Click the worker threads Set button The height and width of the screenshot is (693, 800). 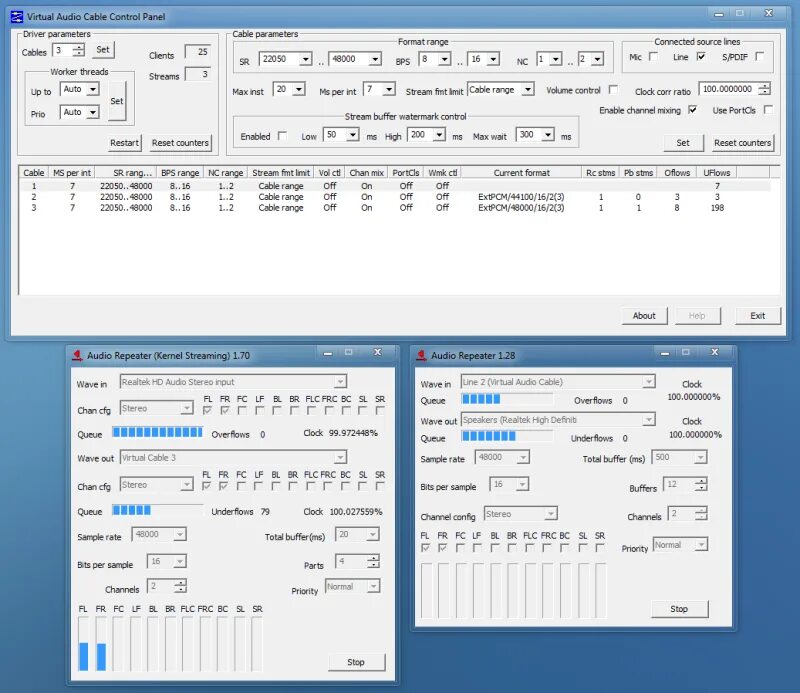[117, 101]
